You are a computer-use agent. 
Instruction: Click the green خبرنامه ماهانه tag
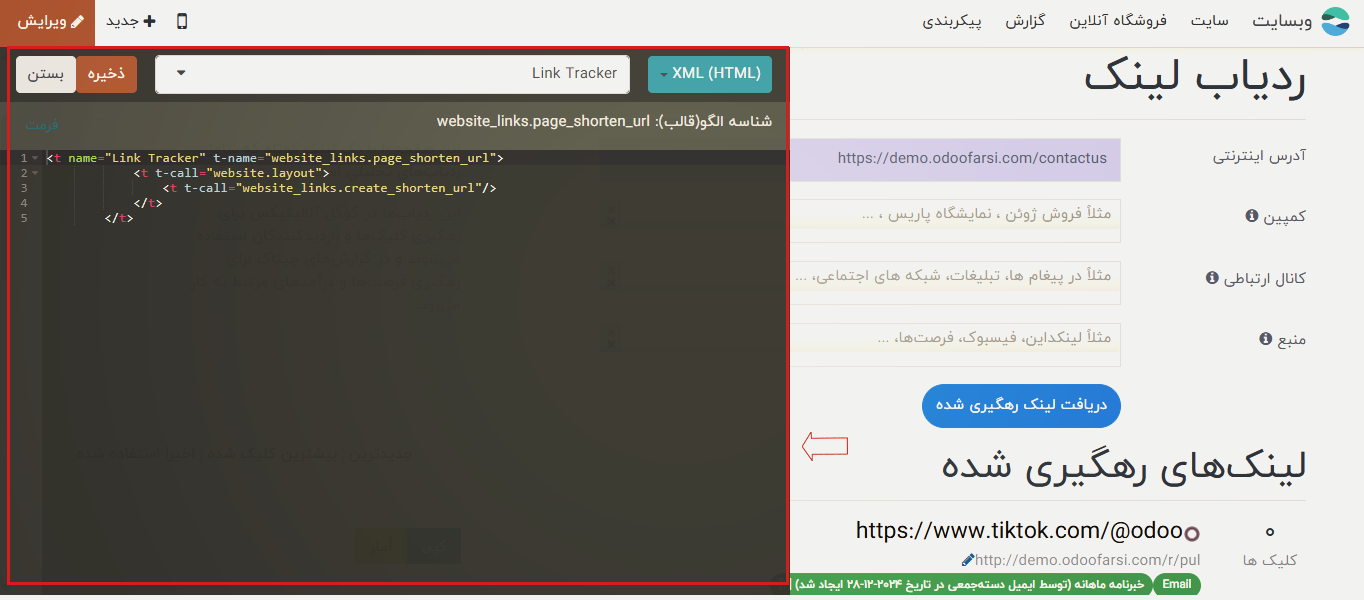click(x=971, y=584)
